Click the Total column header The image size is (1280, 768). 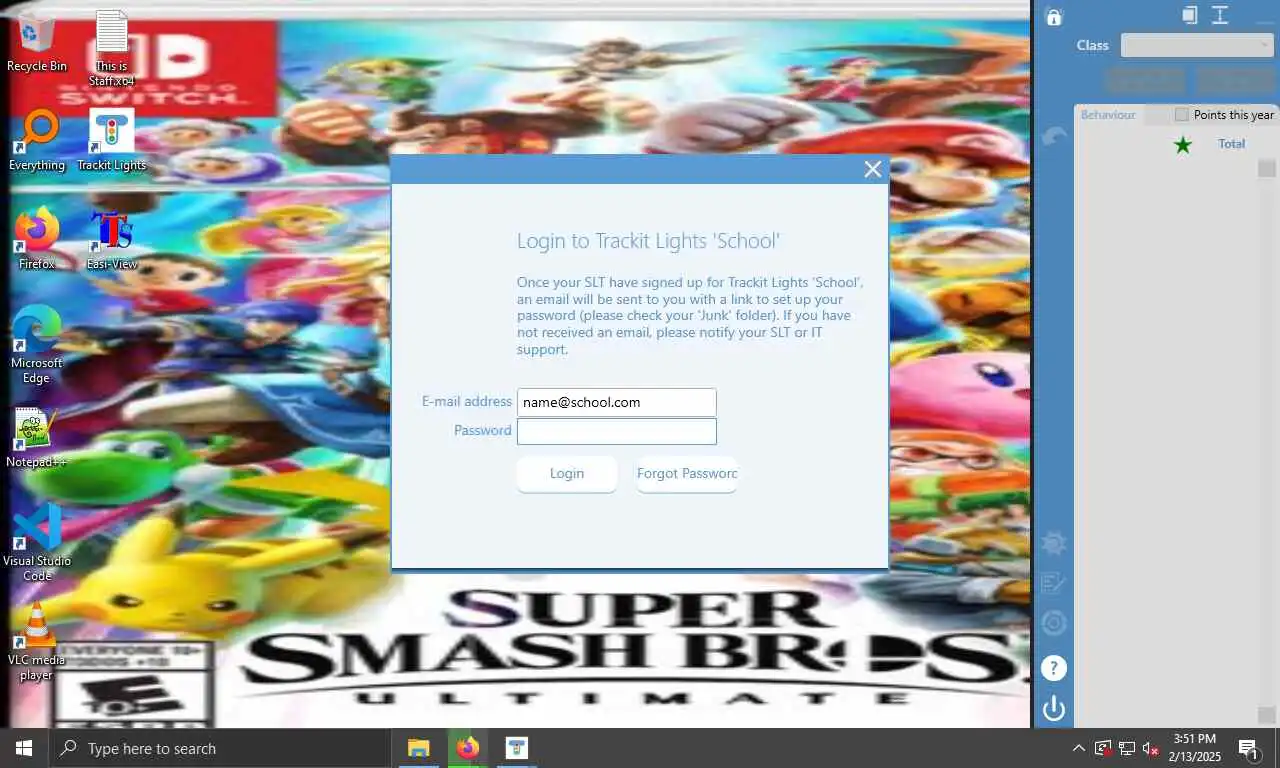(1232, 144)
